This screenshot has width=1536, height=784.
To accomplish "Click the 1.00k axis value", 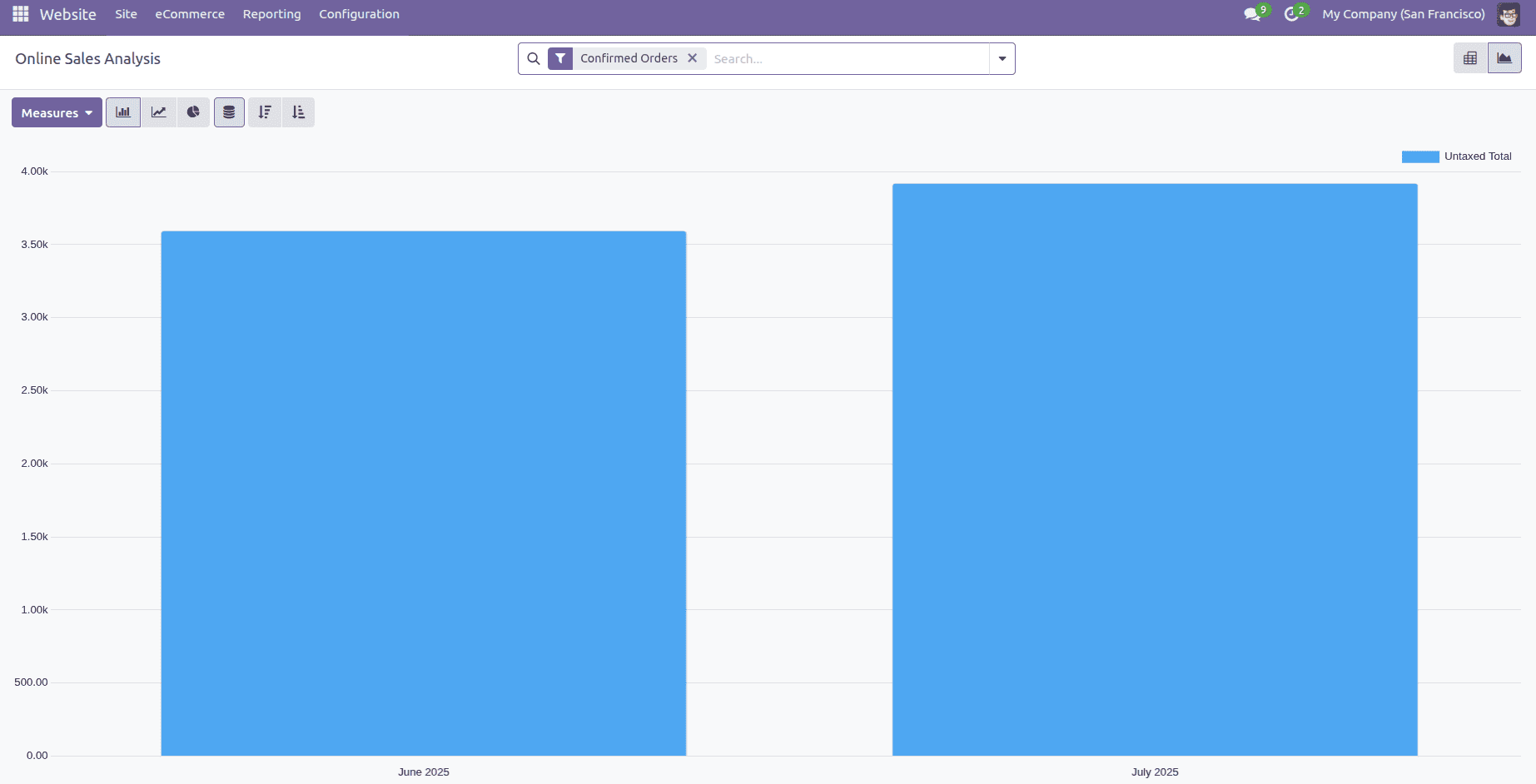I will (34, 610).
